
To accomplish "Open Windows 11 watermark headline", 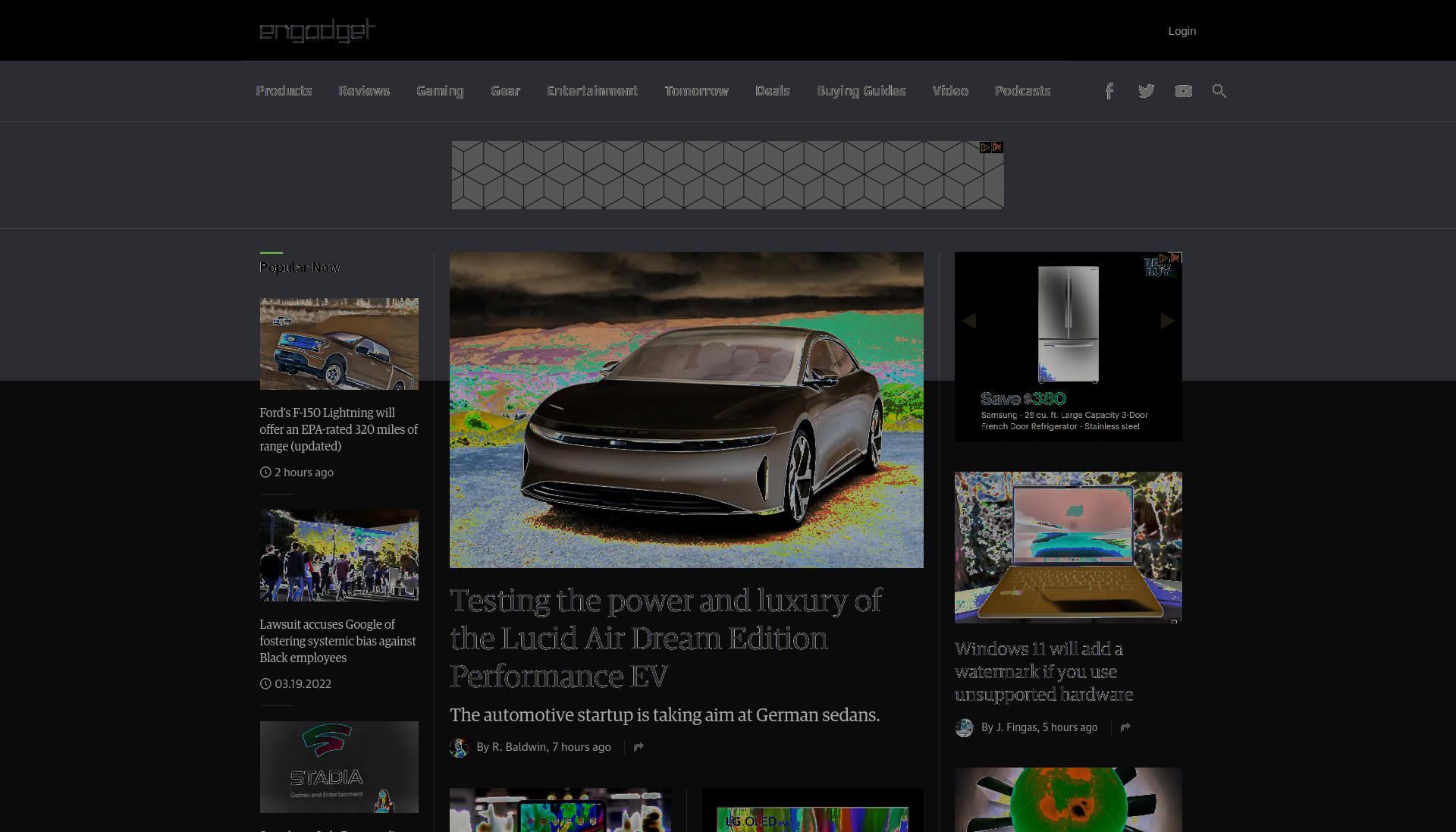I will 1044,671.
